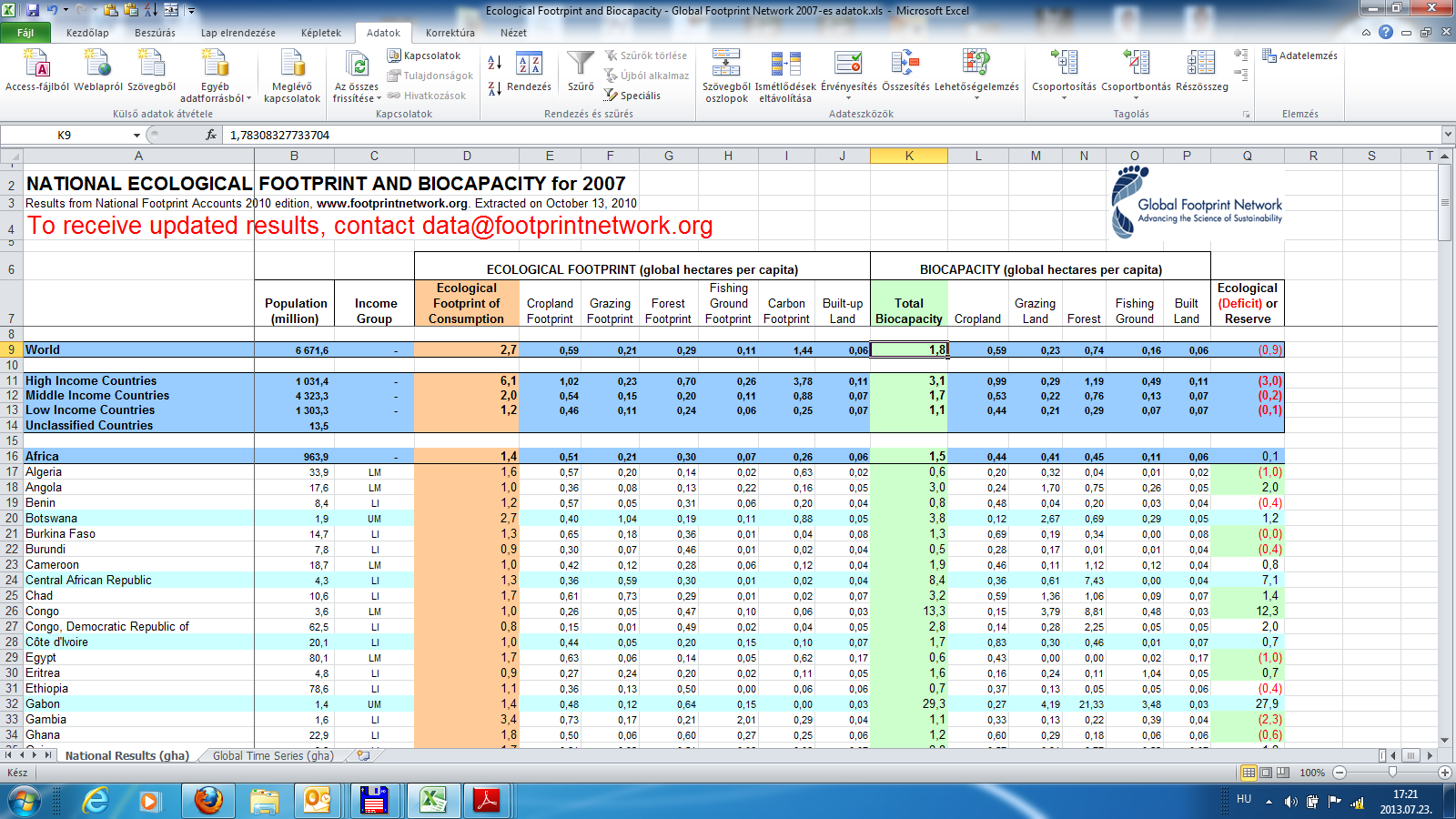Viewport: 1456px width, 819px height.
Task: Expand the formula bar
Action: (x=1447, y=135)
